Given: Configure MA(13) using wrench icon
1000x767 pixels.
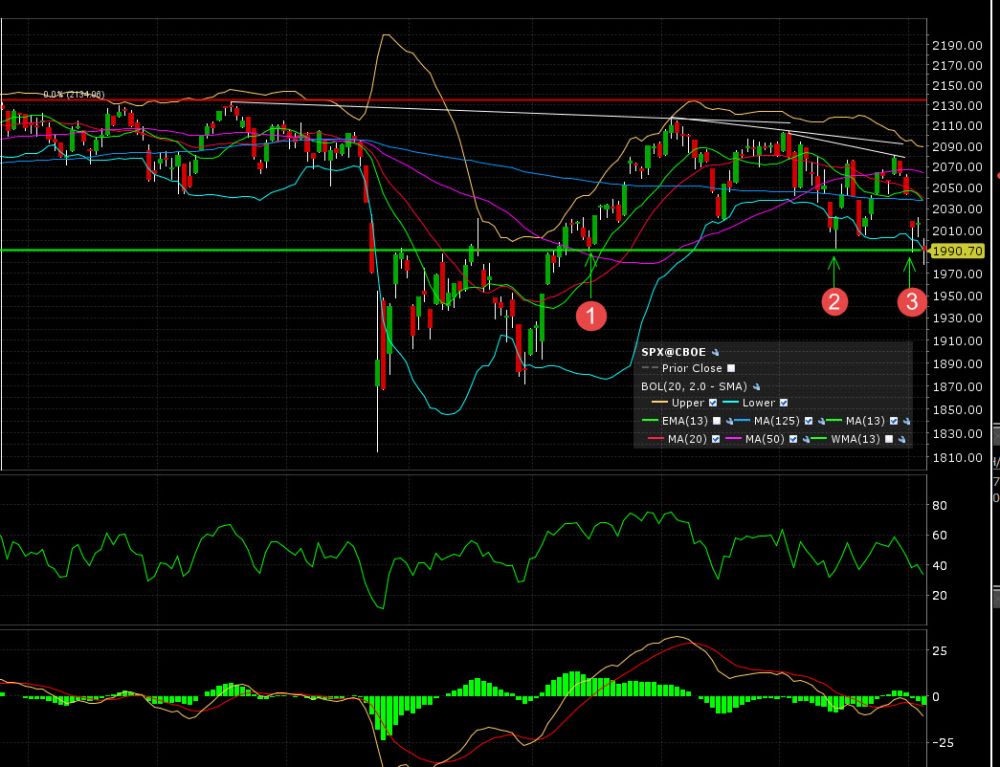Looking at the screenshot, I should 906,421.
